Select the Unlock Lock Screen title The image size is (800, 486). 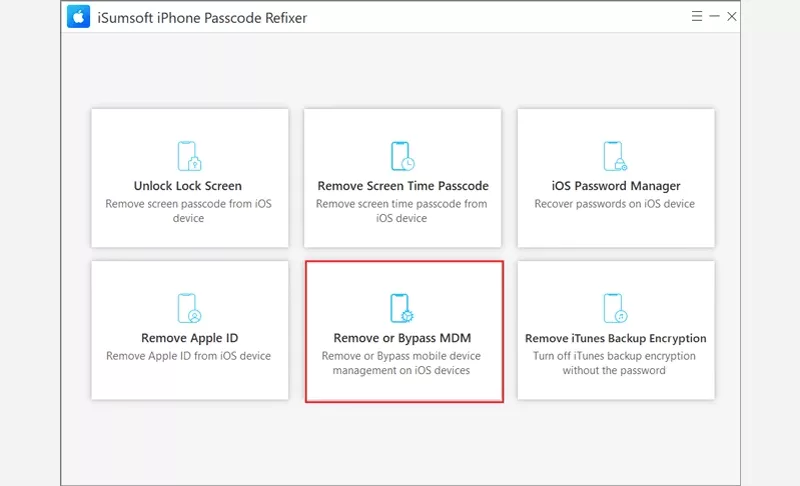[x=188, y=186]
